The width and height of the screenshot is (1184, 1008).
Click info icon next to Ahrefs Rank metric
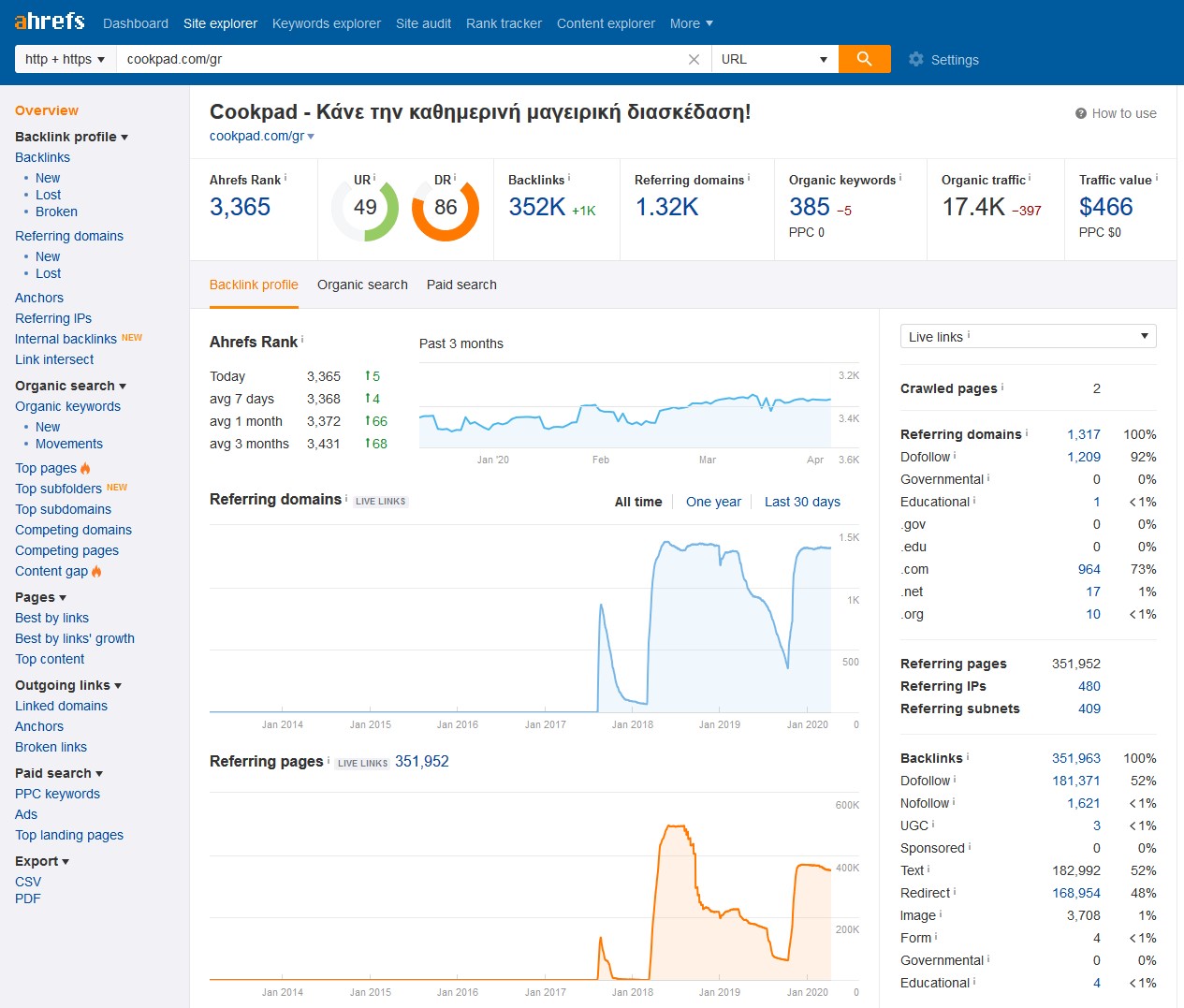[x=285, y=177]
